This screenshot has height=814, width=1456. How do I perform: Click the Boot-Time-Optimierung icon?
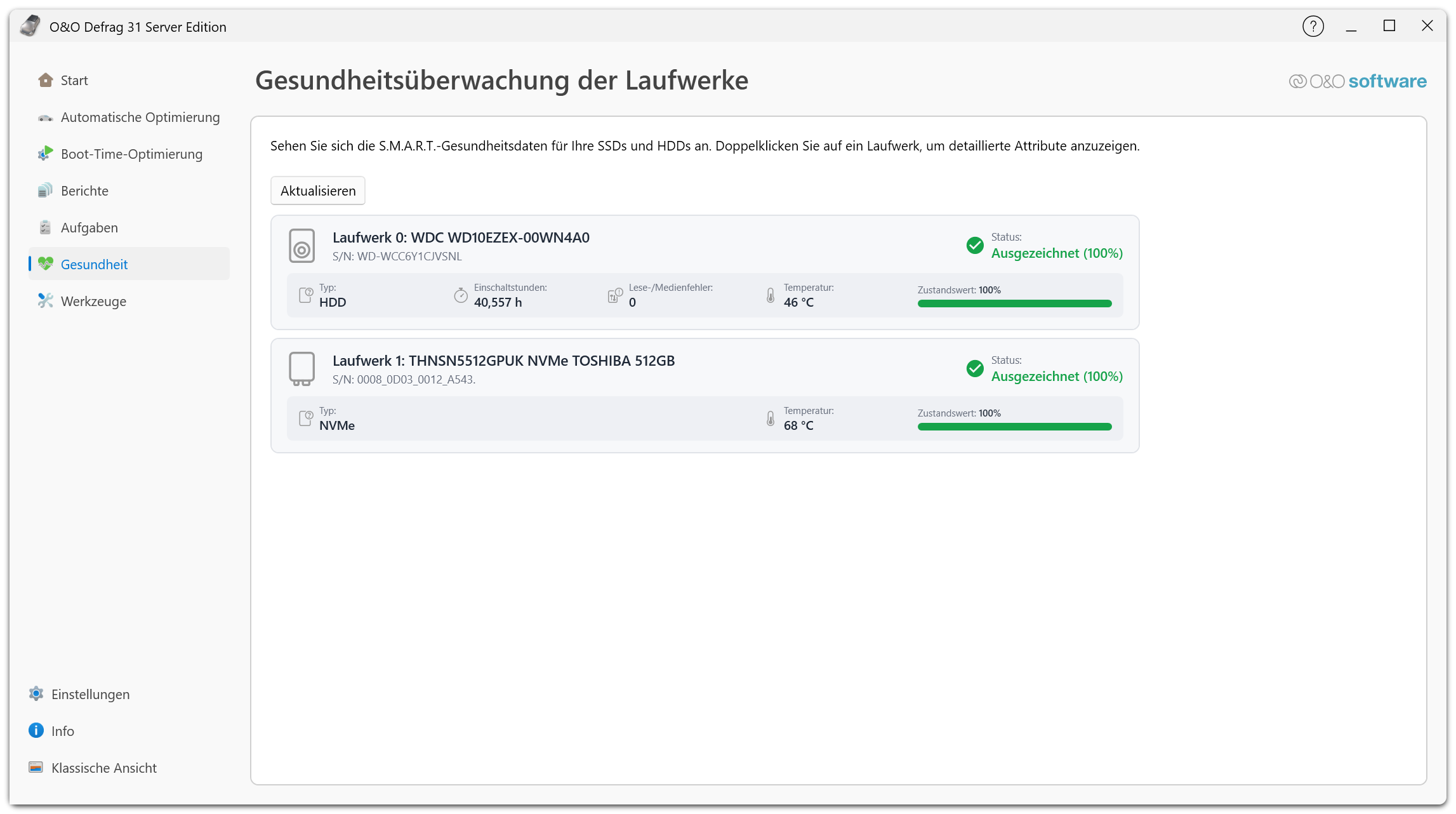point(45,154)
